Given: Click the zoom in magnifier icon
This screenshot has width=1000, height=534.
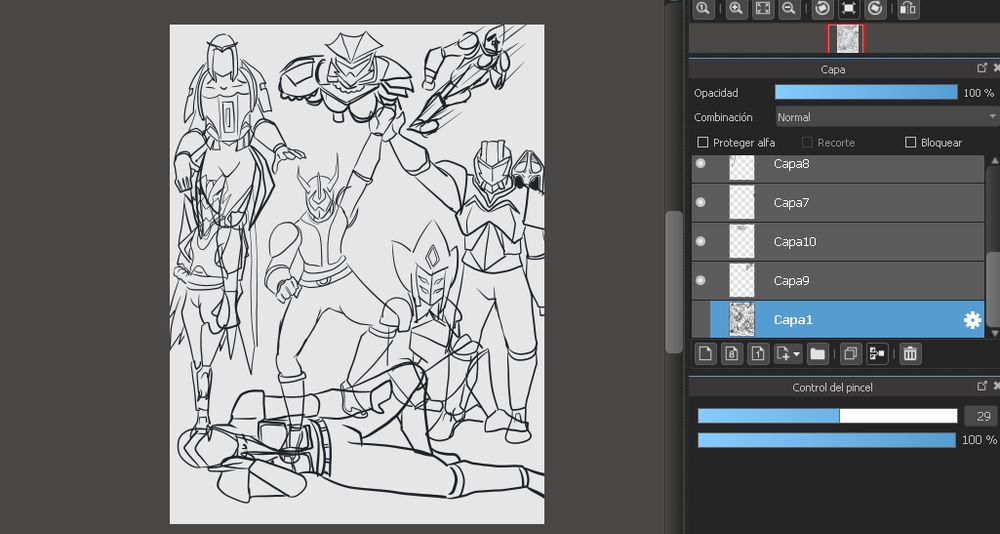Looking at the screenshot, I should [736, 8].
